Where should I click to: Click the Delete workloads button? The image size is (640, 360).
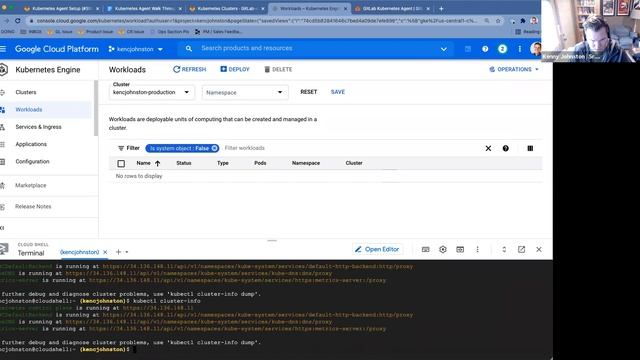coord(278,69)
